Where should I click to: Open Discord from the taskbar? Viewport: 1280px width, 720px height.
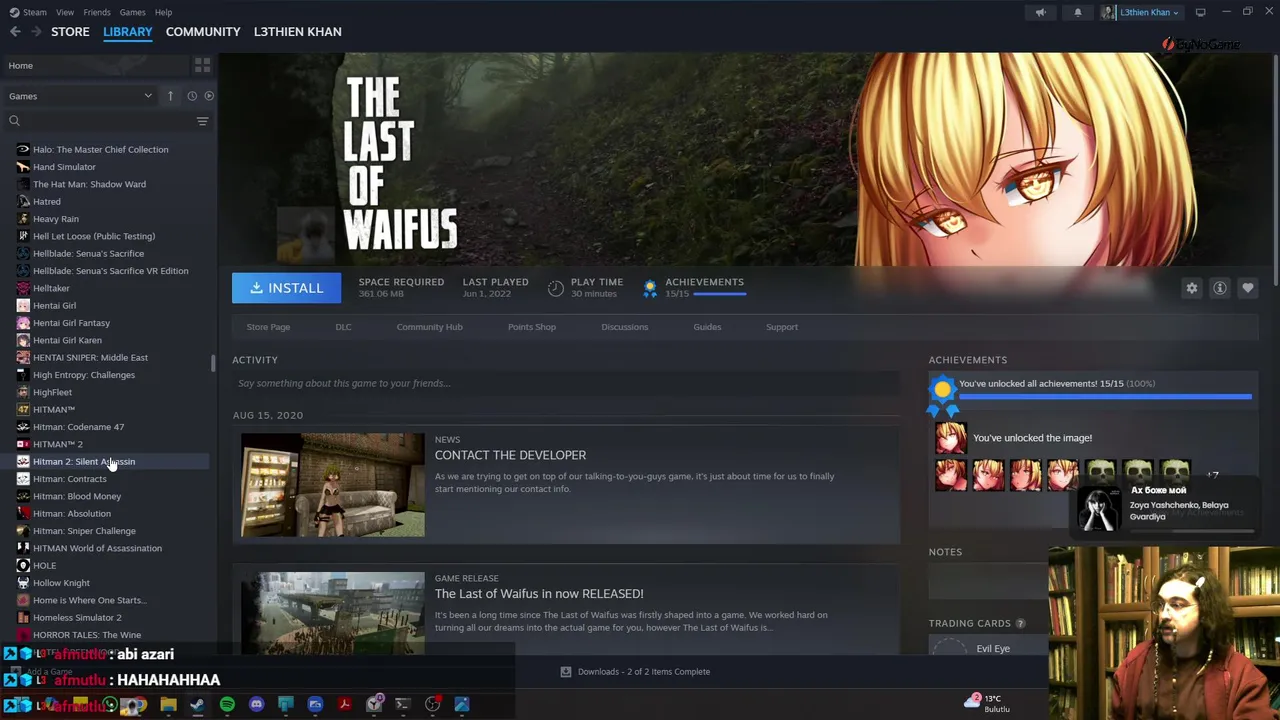coord(256,704)
